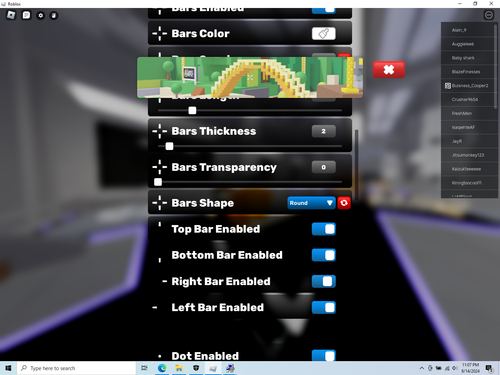Click the avatar icon beside Buisness_Cooper2
Screen dimensions: 500x375
coord(448,86)
